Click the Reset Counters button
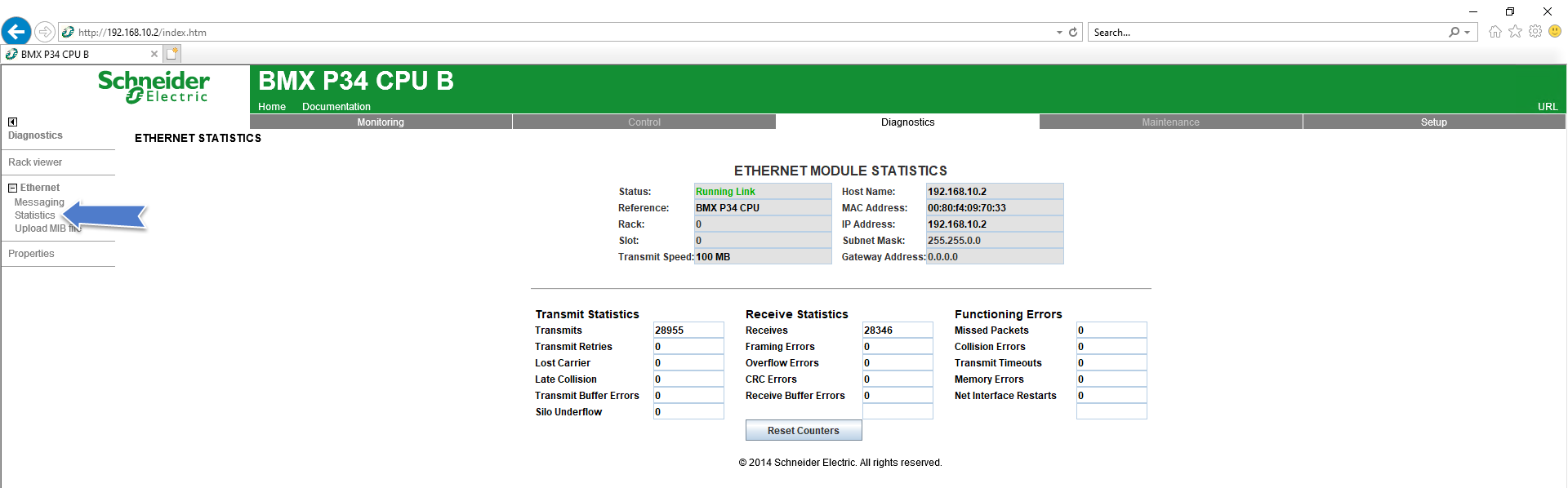Screen dimensions: 1568x488 (x=804, y=430)
